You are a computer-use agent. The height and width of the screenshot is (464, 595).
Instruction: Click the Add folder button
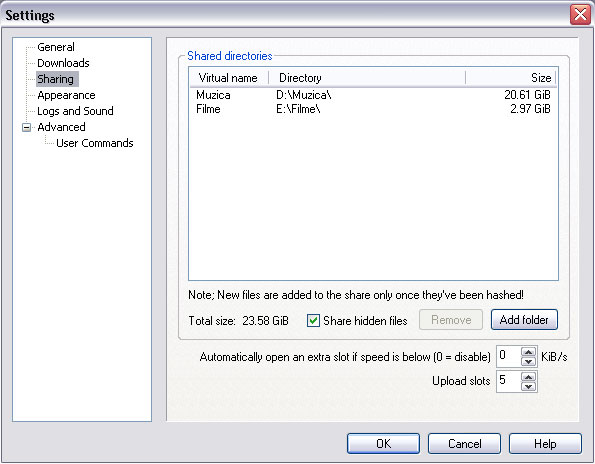click(524, 319)
